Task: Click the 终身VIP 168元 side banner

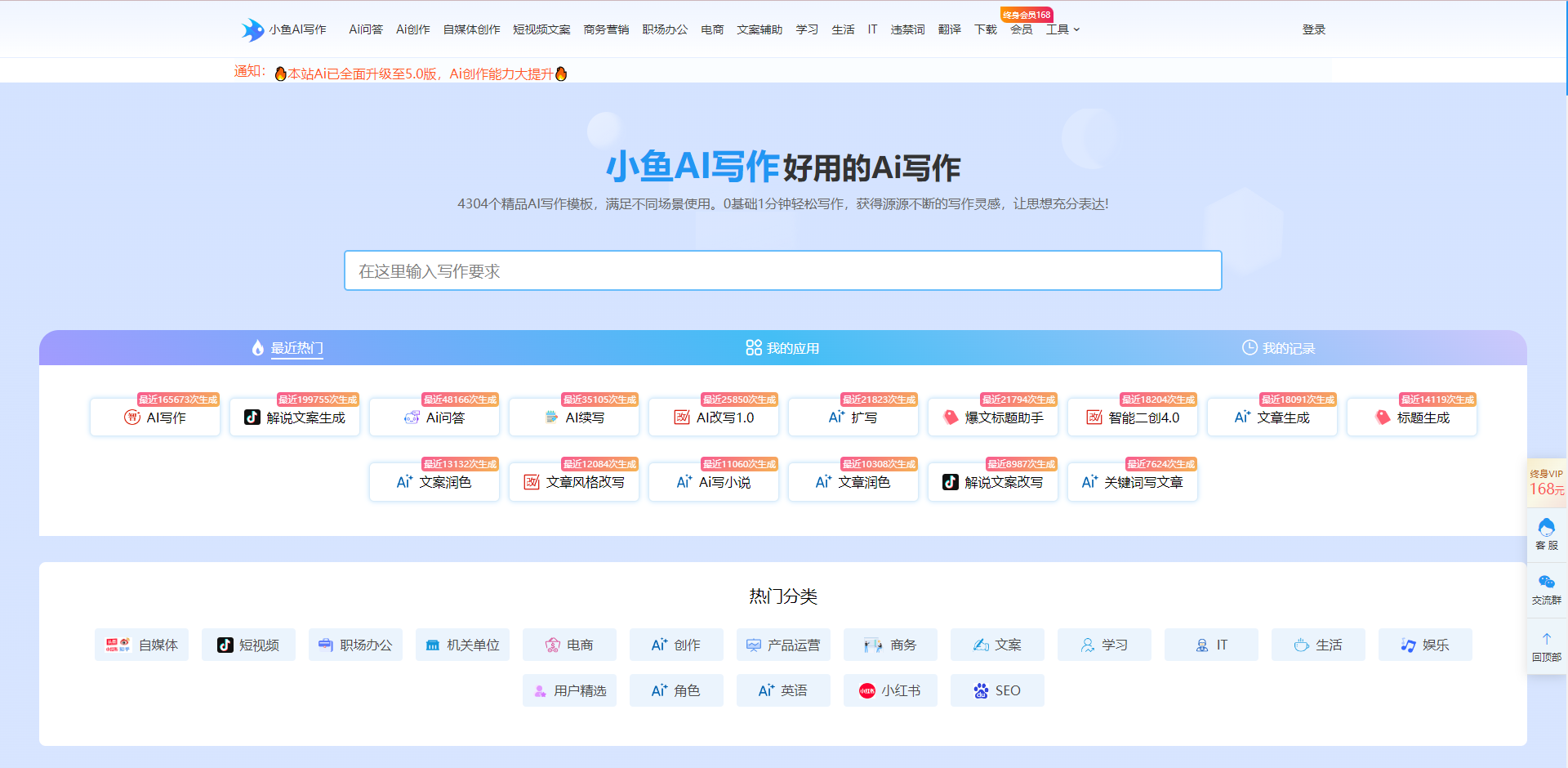Action: (1546, 483)
